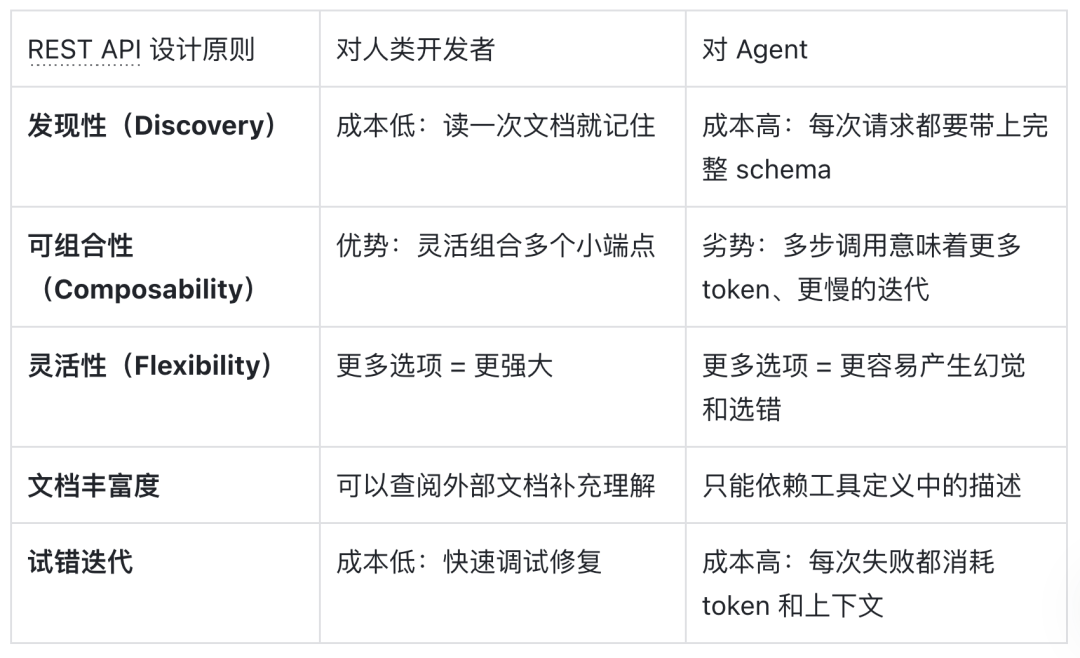
Task: Select the 试错迭代 row label
Action: pyautogui.click(x=80, y=562)
